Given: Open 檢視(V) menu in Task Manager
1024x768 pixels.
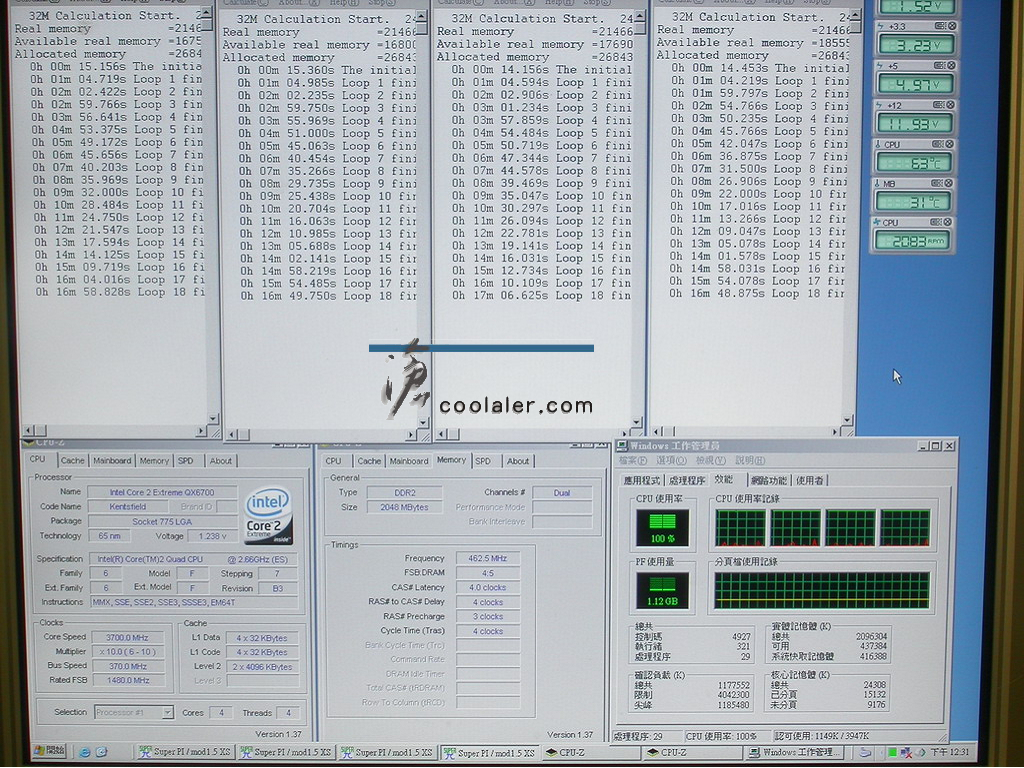Looking at the screenshot, I should [x=710, y=460].
